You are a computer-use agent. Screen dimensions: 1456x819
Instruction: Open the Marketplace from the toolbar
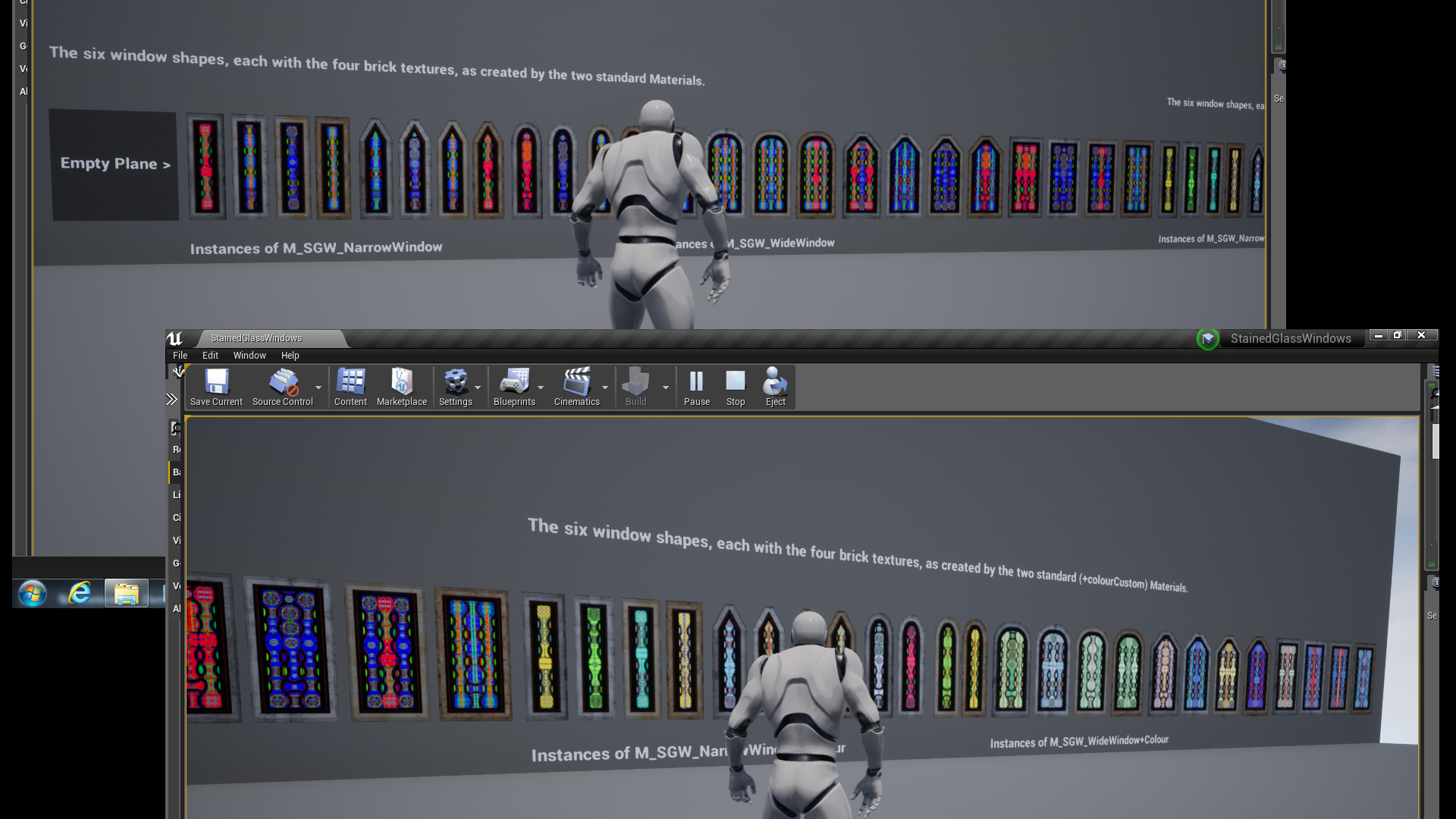pyautogui.click(x=401, y=383)
